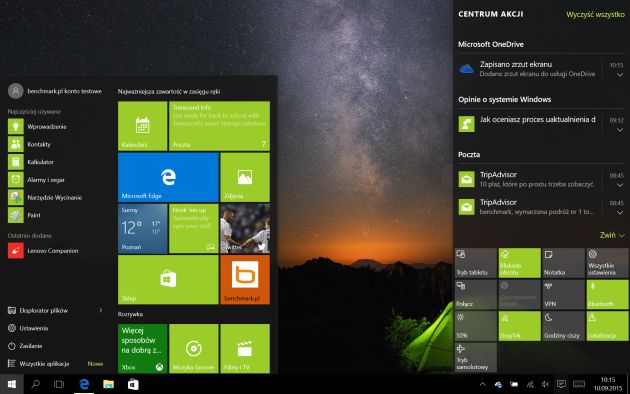630x394 pixels.
Task: Click the Windows Start button
Action: coord(12,384)
